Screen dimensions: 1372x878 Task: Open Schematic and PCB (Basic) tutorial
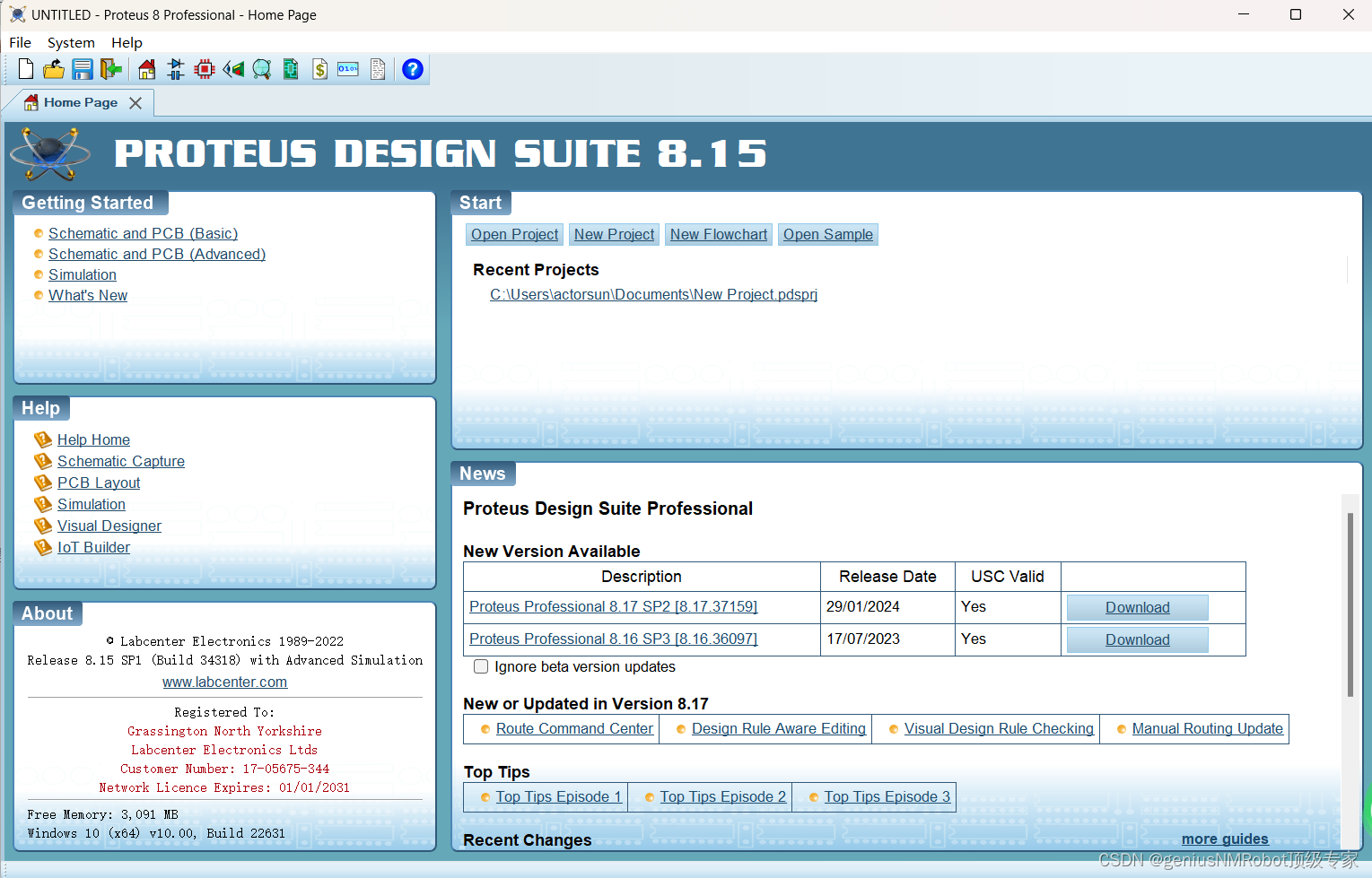click(143, 233)
